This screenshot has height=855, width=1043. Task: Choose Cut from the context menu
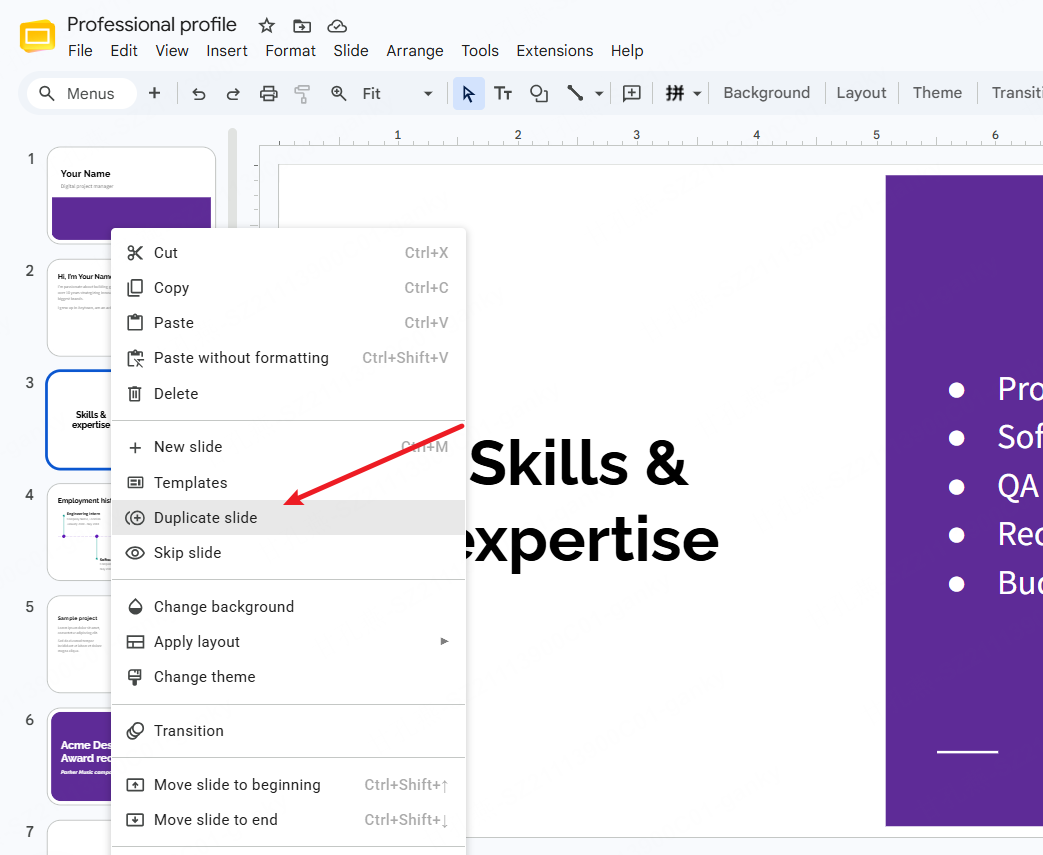click(289, 253)
